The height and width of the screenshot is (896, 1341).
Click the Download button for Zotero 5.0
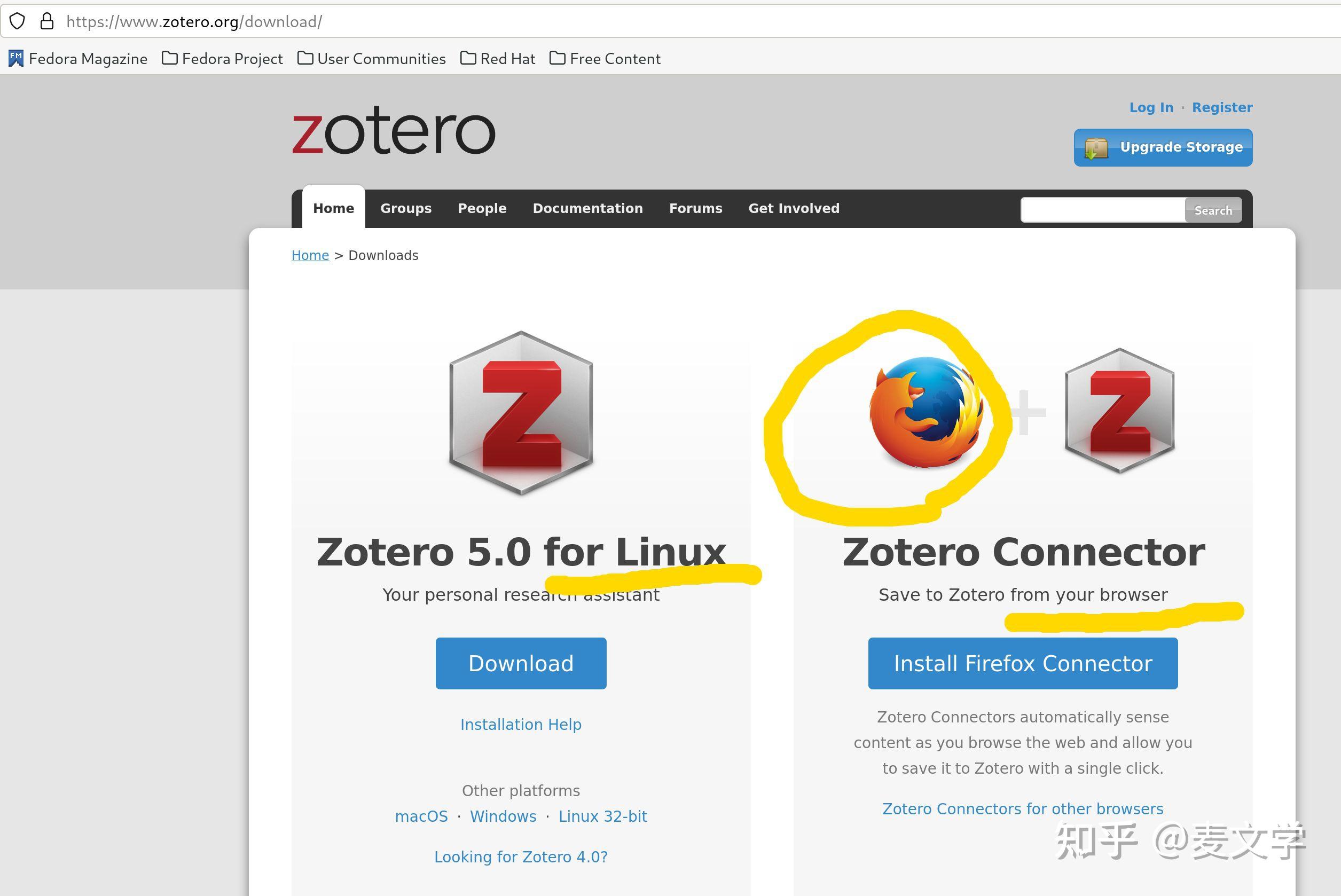(521, 663)
